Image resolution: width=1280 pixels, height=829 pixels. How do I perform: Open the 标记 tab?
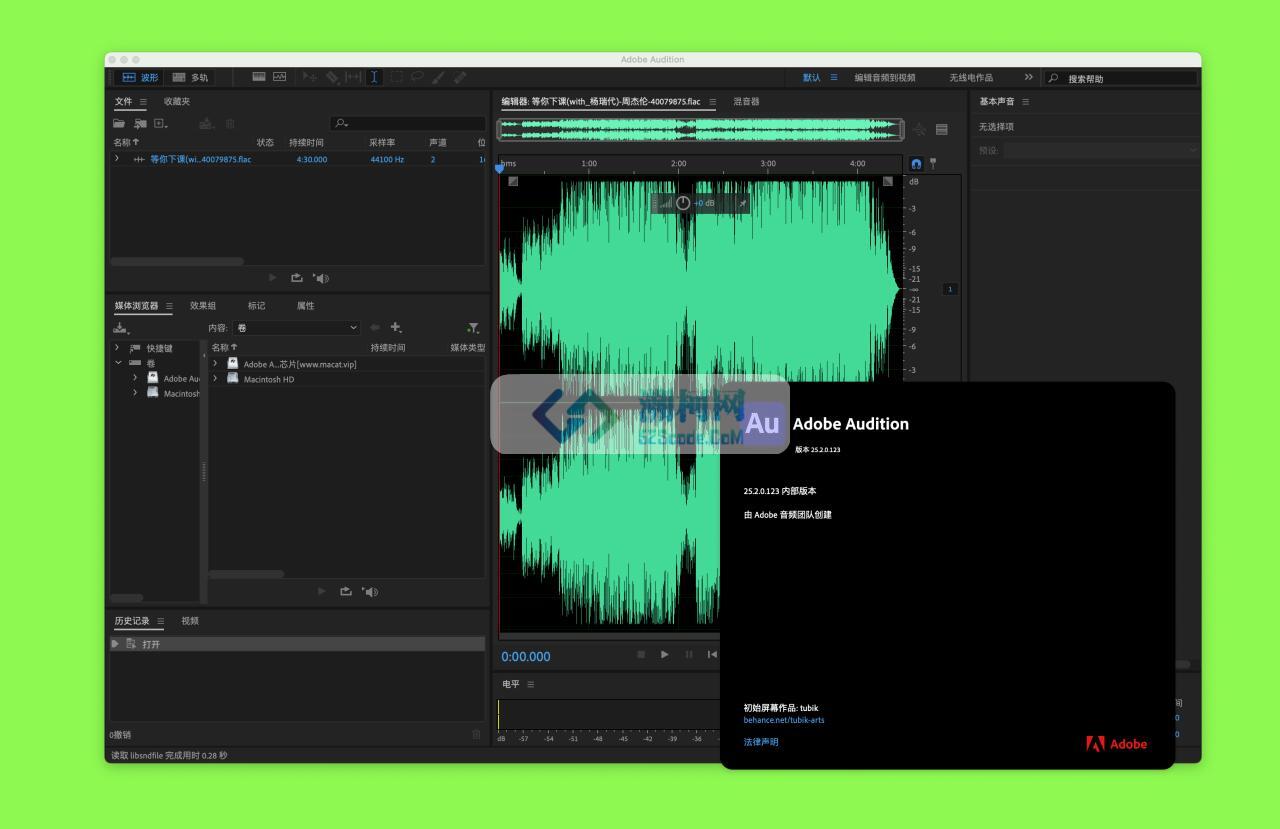coord(257,306)
